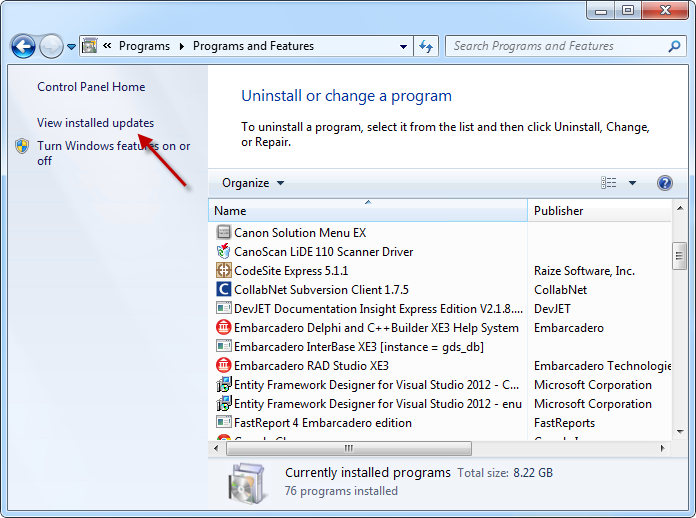Maximize the Programs and Features window
The height and width of the screenshot is (518, 696).
[x=628, y=11]
